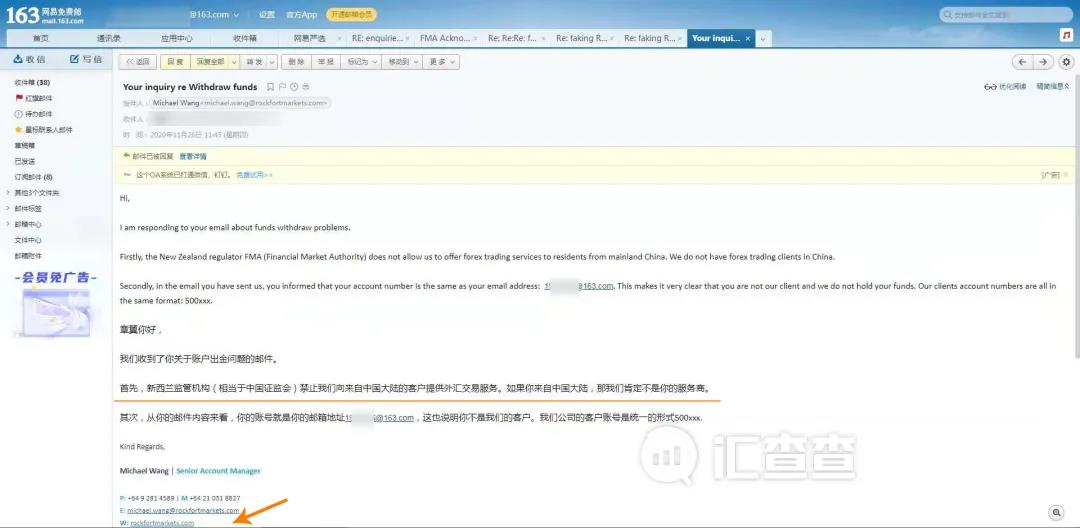The width and height of the screenshot is (1080, 528).
Task: Switch to the 通讯录 contacts tab
Action: tap(109, 39)
